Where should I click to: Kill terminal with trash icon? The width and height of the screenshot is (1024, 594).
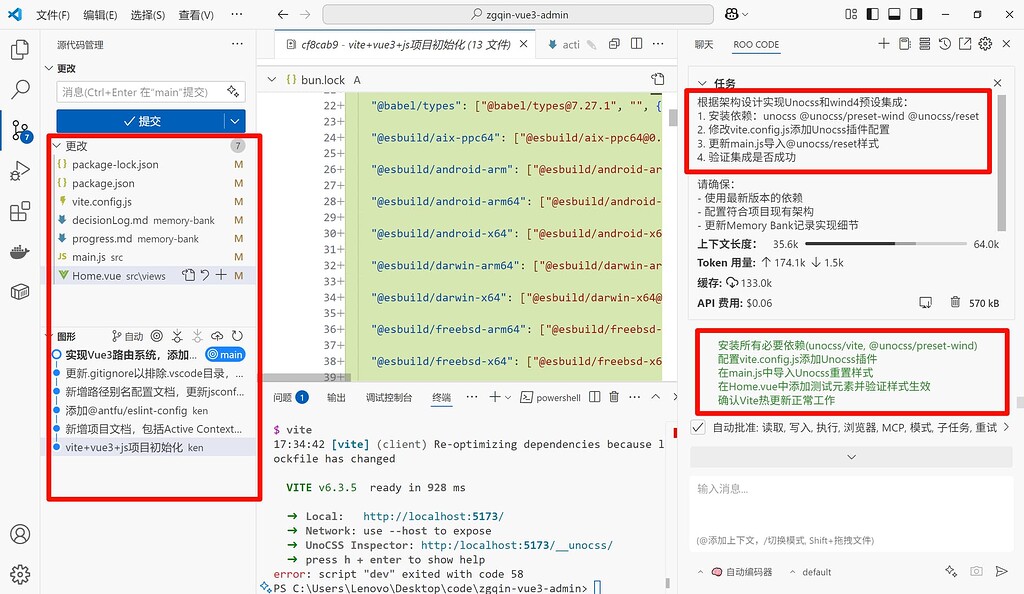614,397
